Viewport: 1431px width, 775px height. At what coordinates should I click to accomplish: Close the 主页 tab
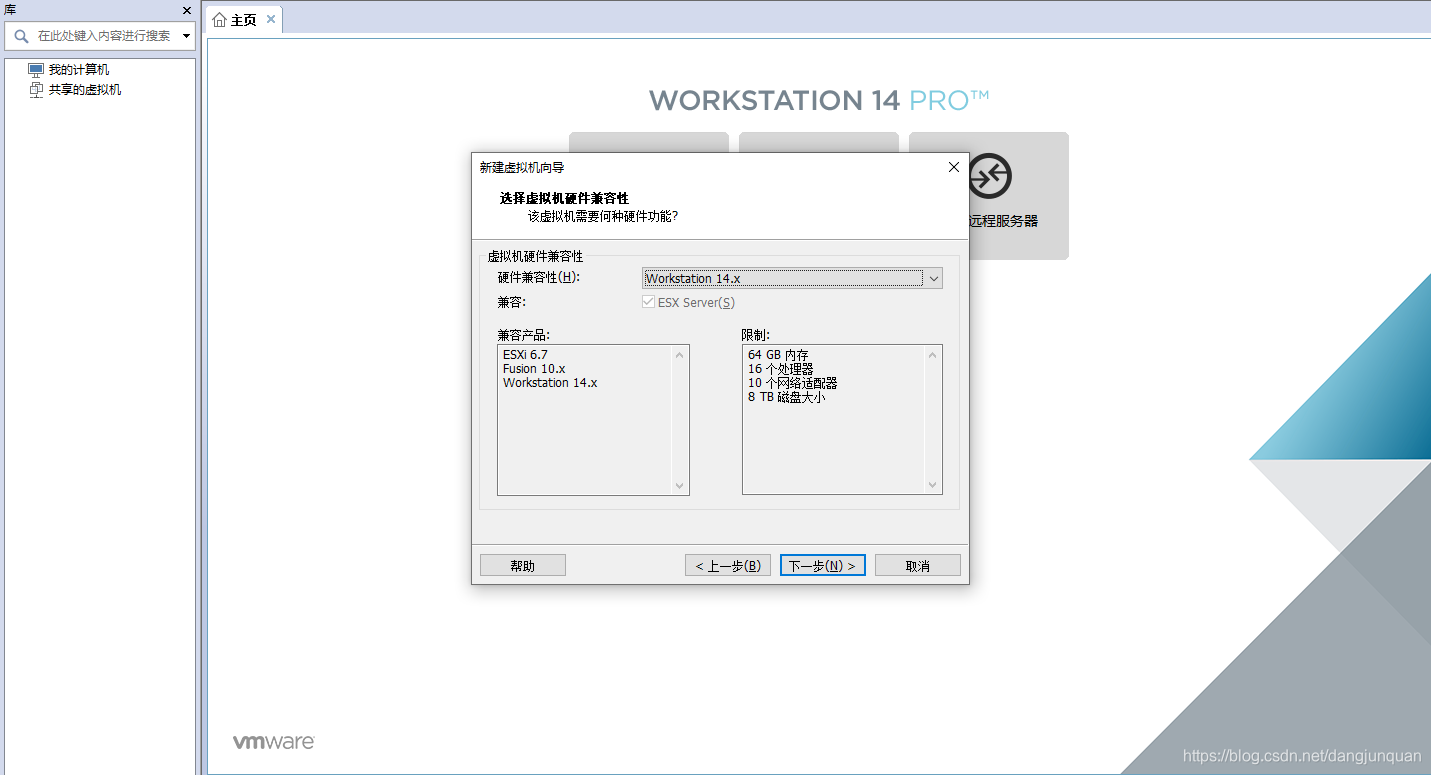270,19
